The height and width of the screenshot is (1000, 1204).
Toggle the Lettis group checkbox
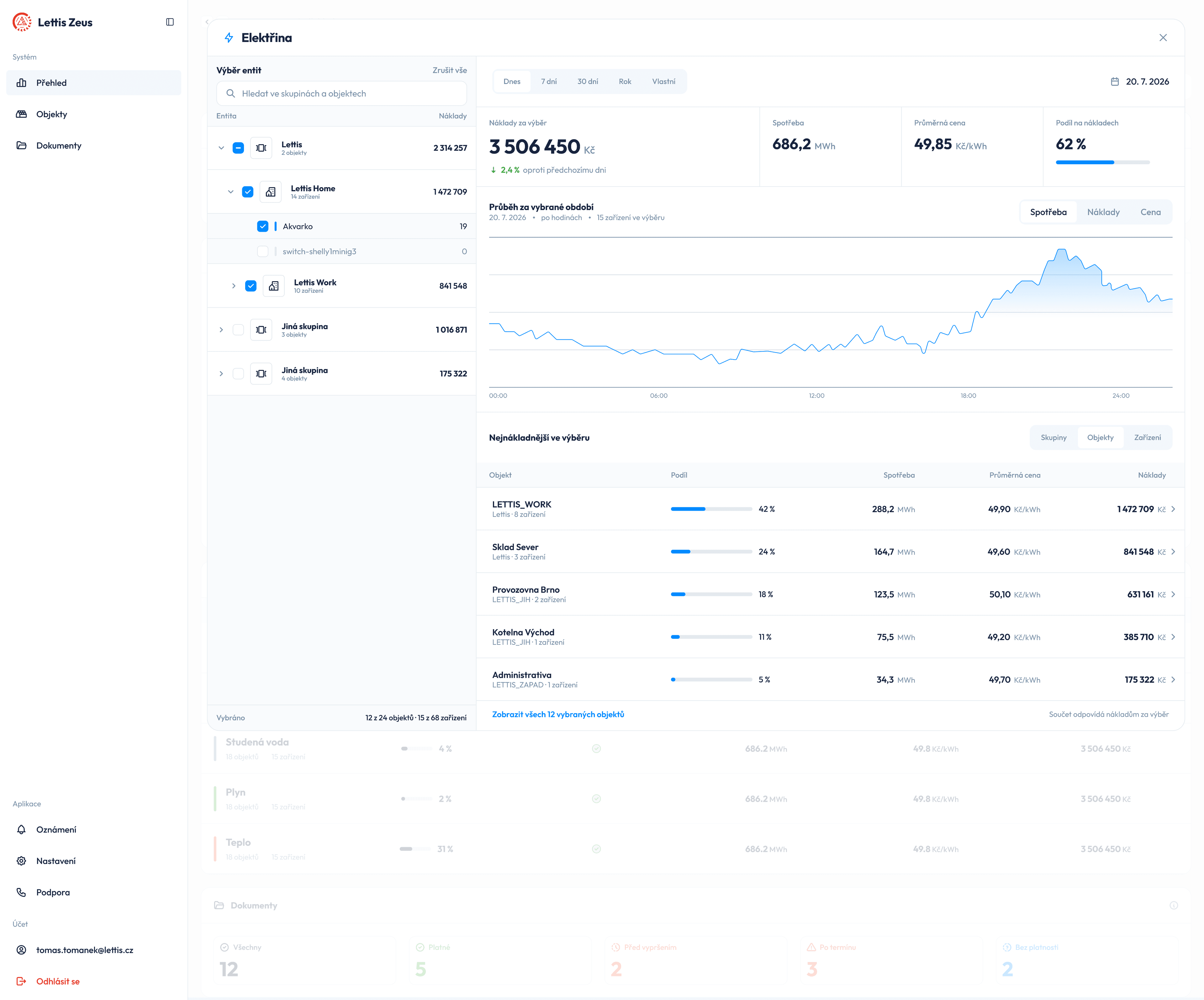(238, 148)
